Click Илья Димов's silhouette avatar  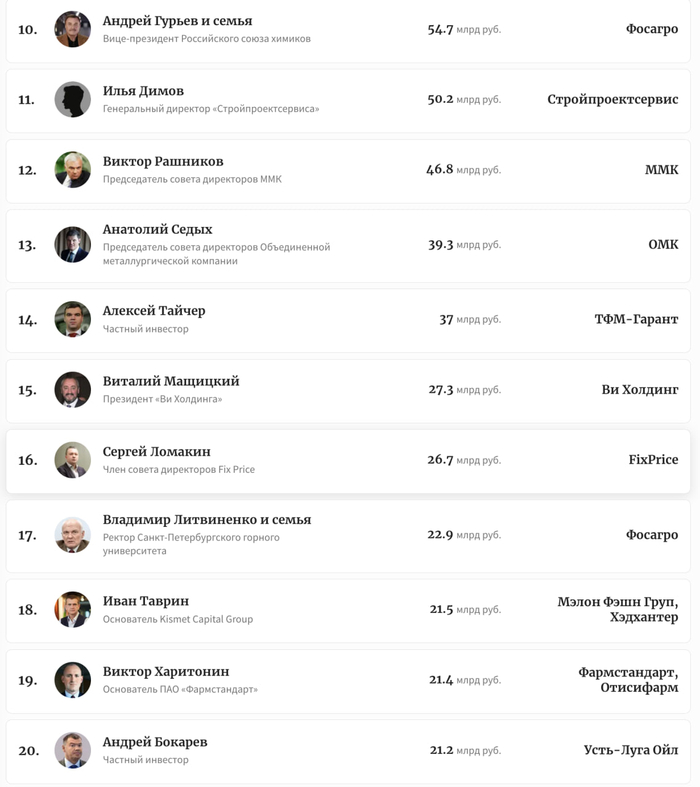(72, 99)
